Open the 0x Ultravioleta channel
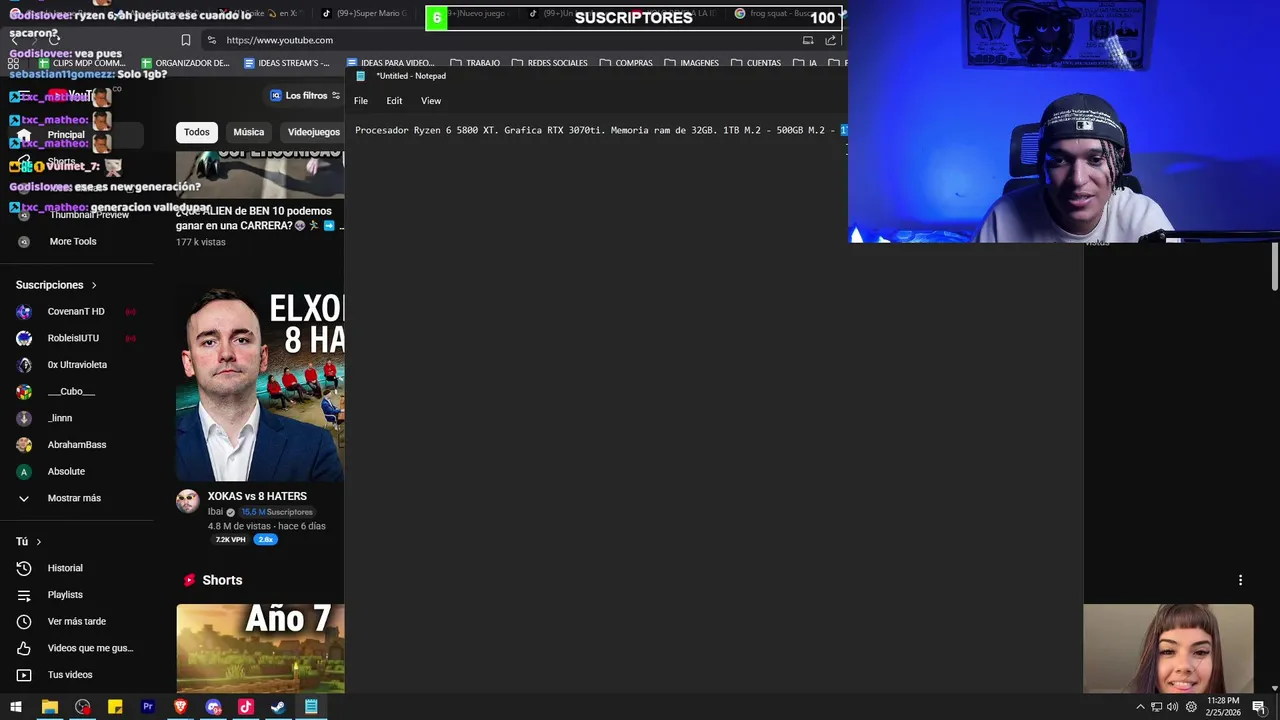The image size is (1280, 720). click(x=76, y=365)
